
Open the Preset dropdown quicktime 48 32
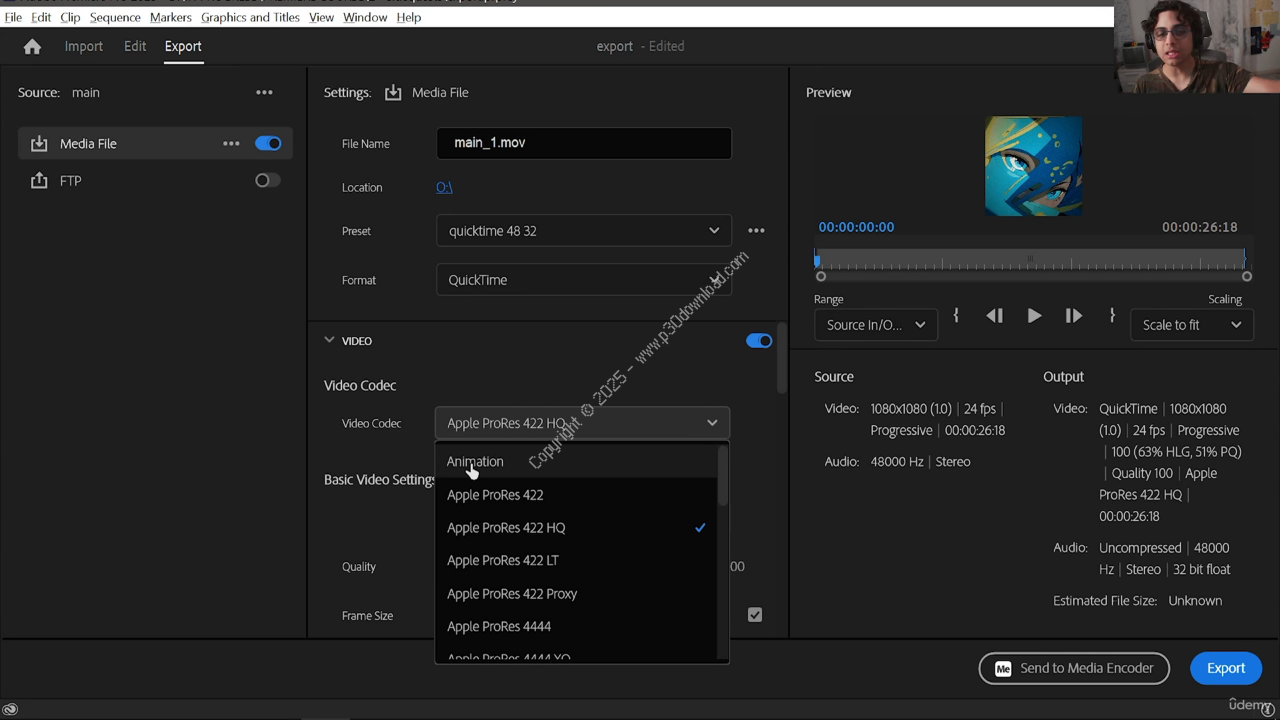tap(584, 230)
